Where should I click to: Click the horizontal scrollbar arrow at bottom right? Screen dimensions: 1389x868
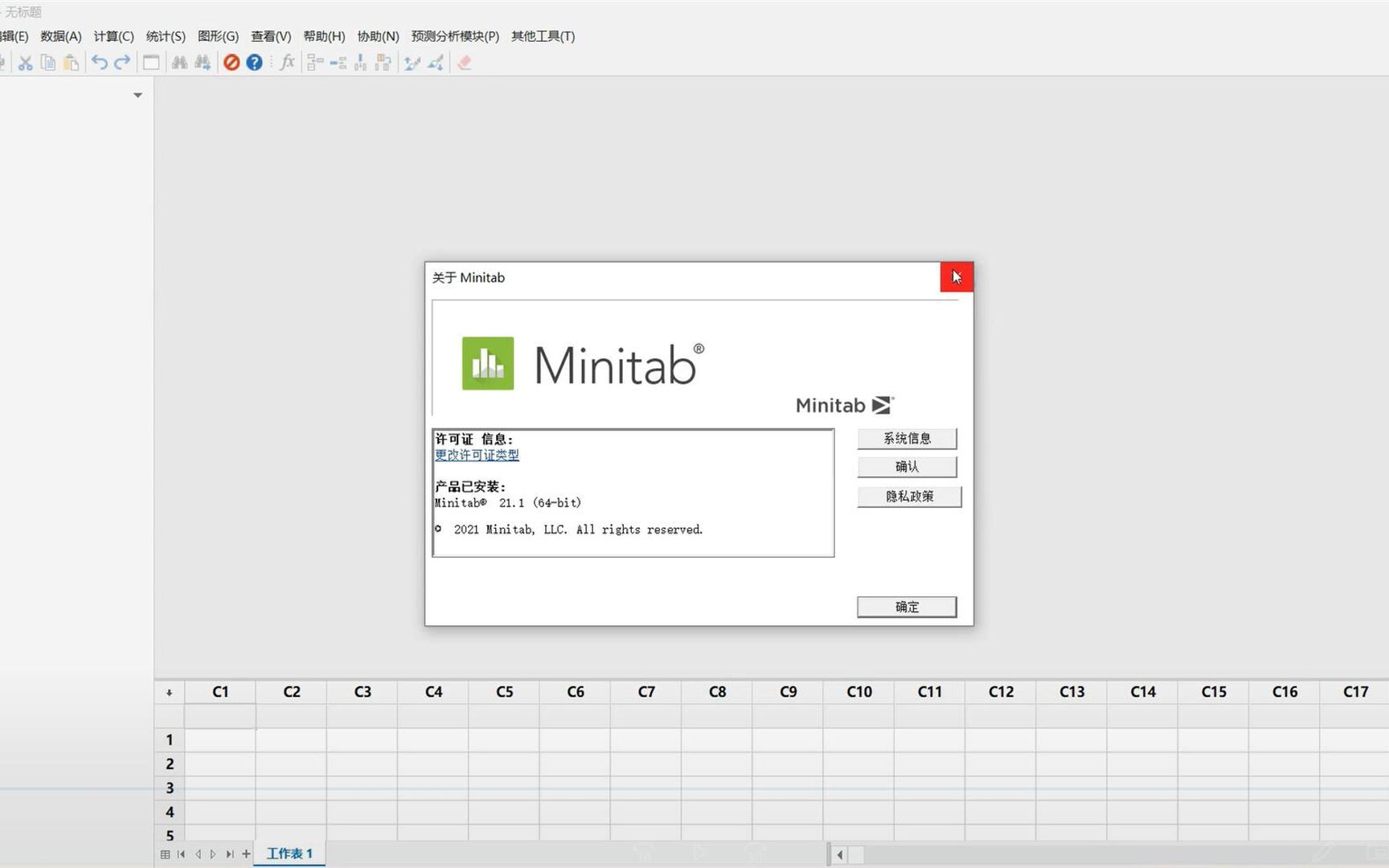pos(840,854)
